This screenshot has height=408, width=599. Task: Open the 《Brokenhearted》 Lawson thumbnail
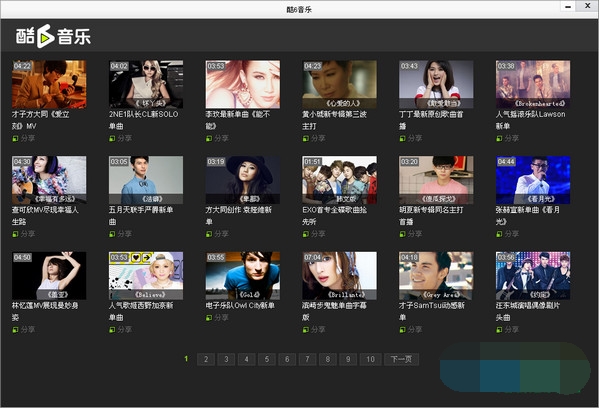pos(533,84)
